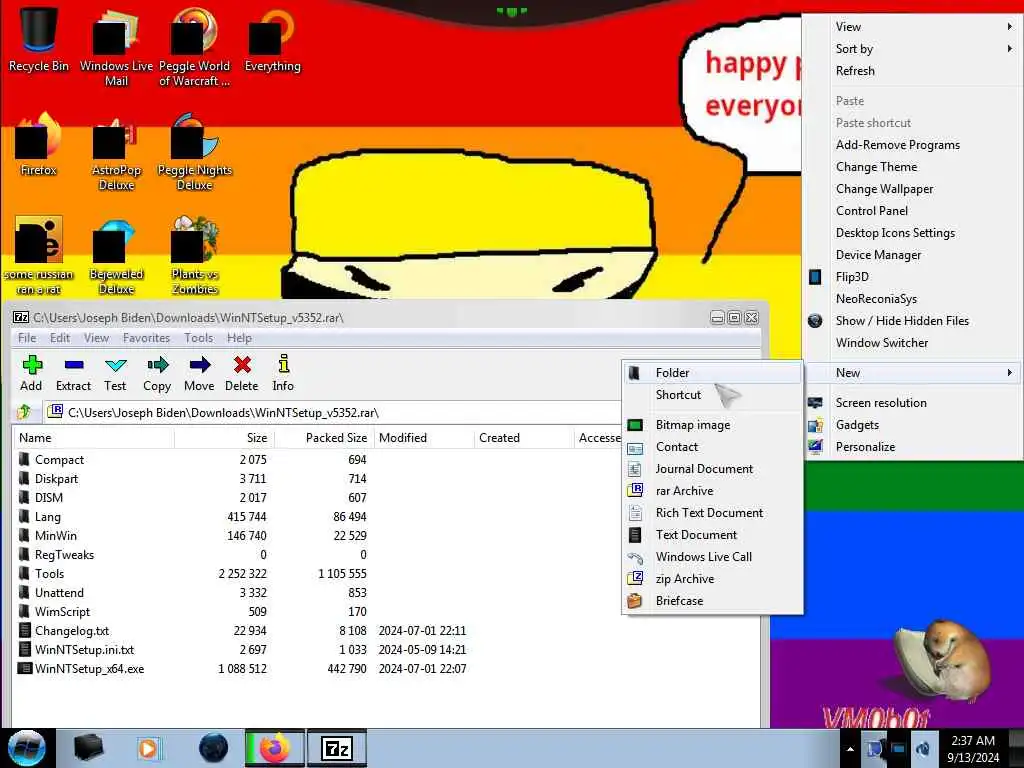The height and width of the screenshot is (768, 1024).
Task: Select Windows Live Call entry
Action: click(712, 557)
